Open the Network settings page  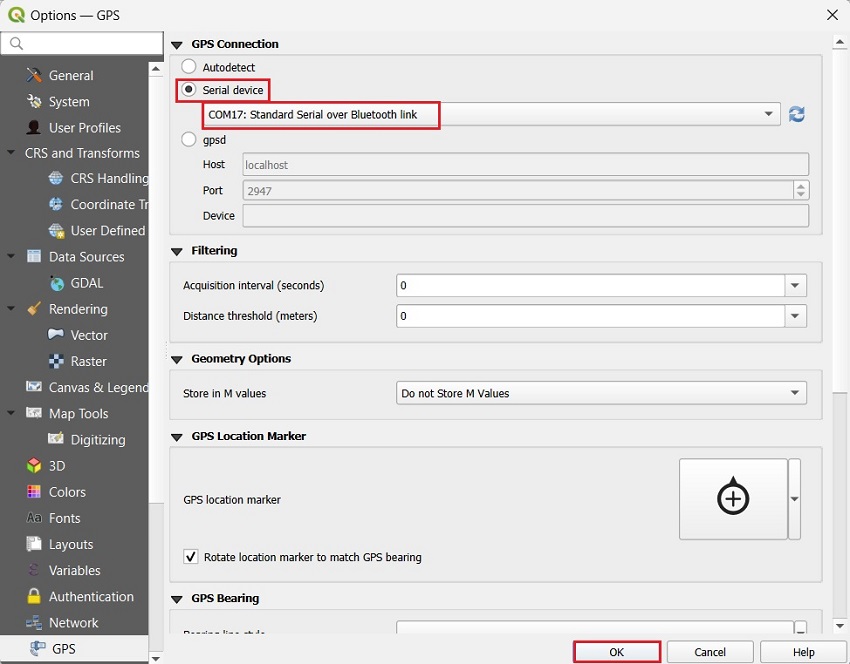(x=73, y=622)
